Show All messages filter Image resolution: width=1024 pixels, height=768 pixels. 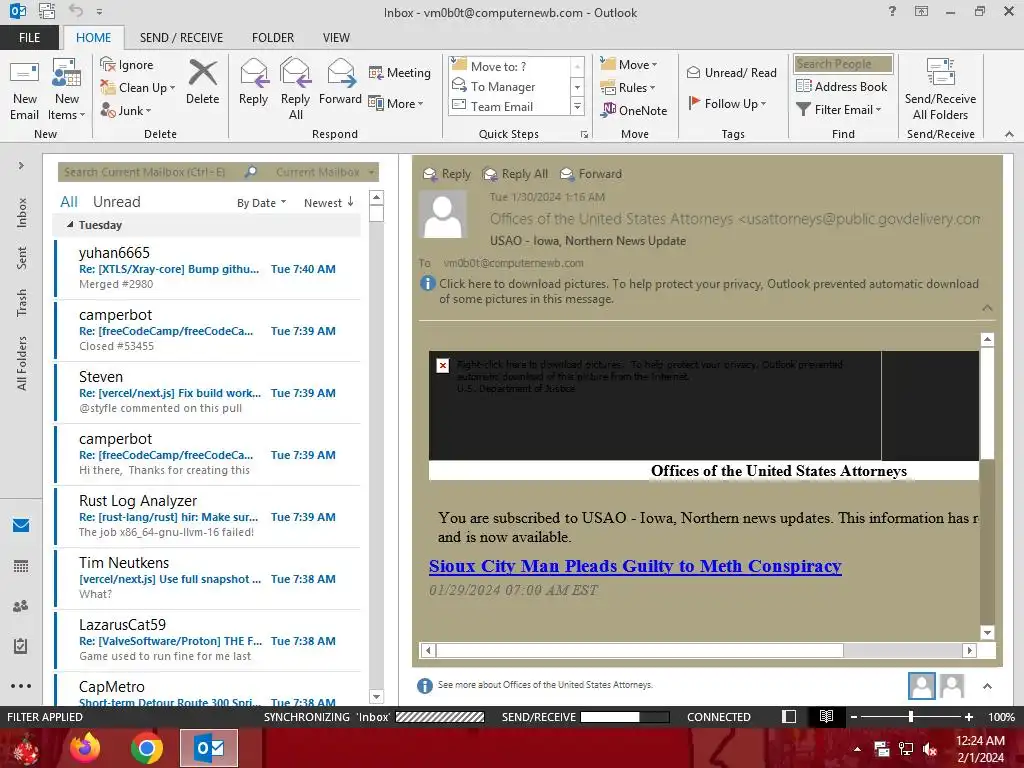pyautogui.click(x=69, y=202)
